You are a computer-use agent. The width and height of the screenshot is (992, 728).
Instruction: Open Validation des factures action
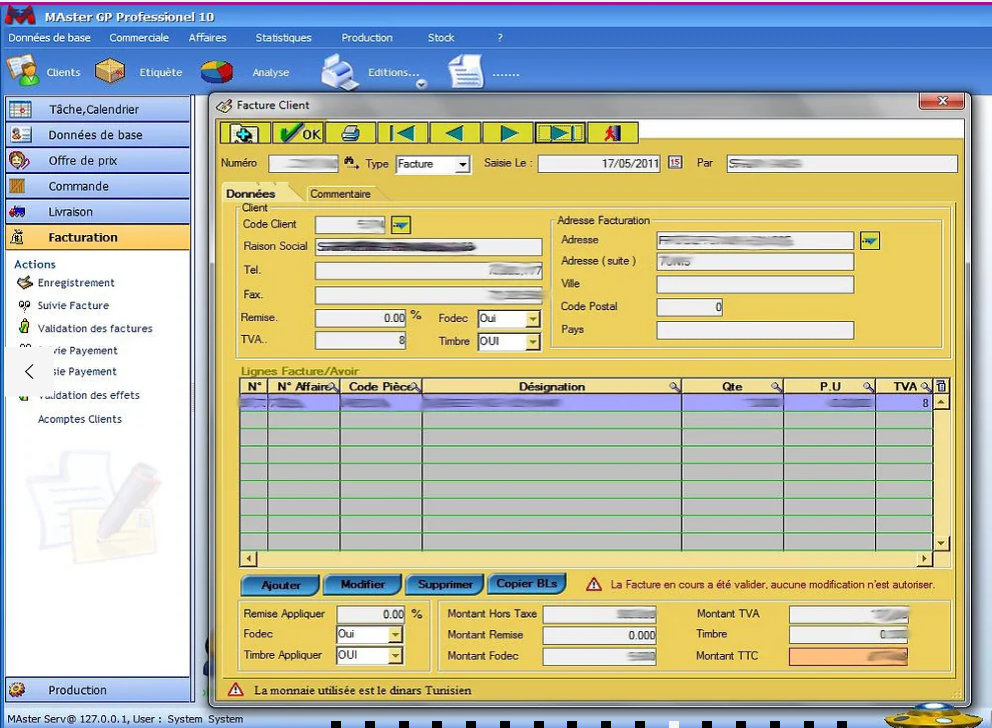coord(94,328)
